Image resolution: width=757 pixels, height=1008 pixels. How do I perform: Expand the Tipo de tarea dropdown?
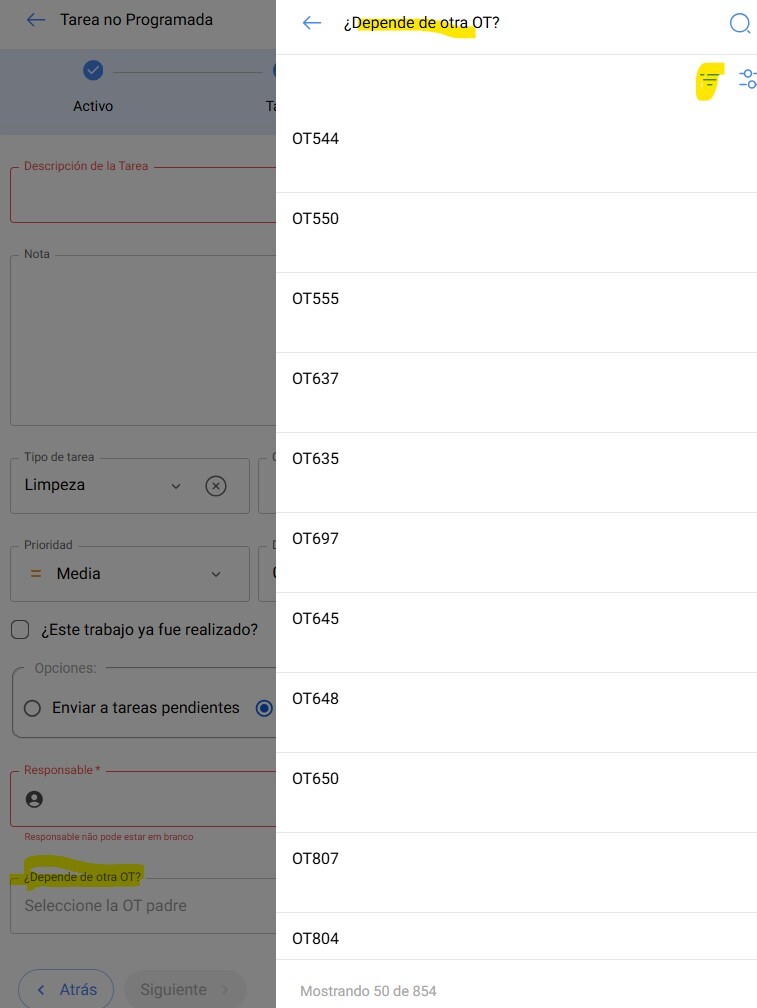[x=176, y=486]
